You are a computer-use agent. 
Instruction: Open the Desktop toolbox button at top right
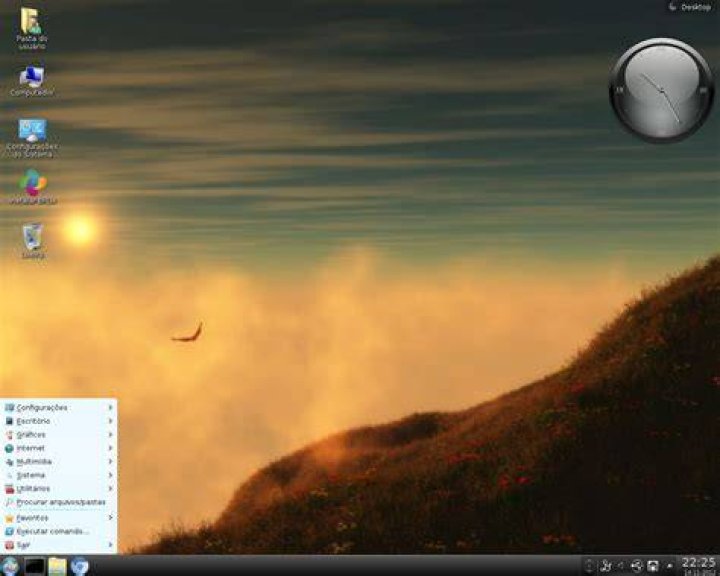(x=691, y=7)
